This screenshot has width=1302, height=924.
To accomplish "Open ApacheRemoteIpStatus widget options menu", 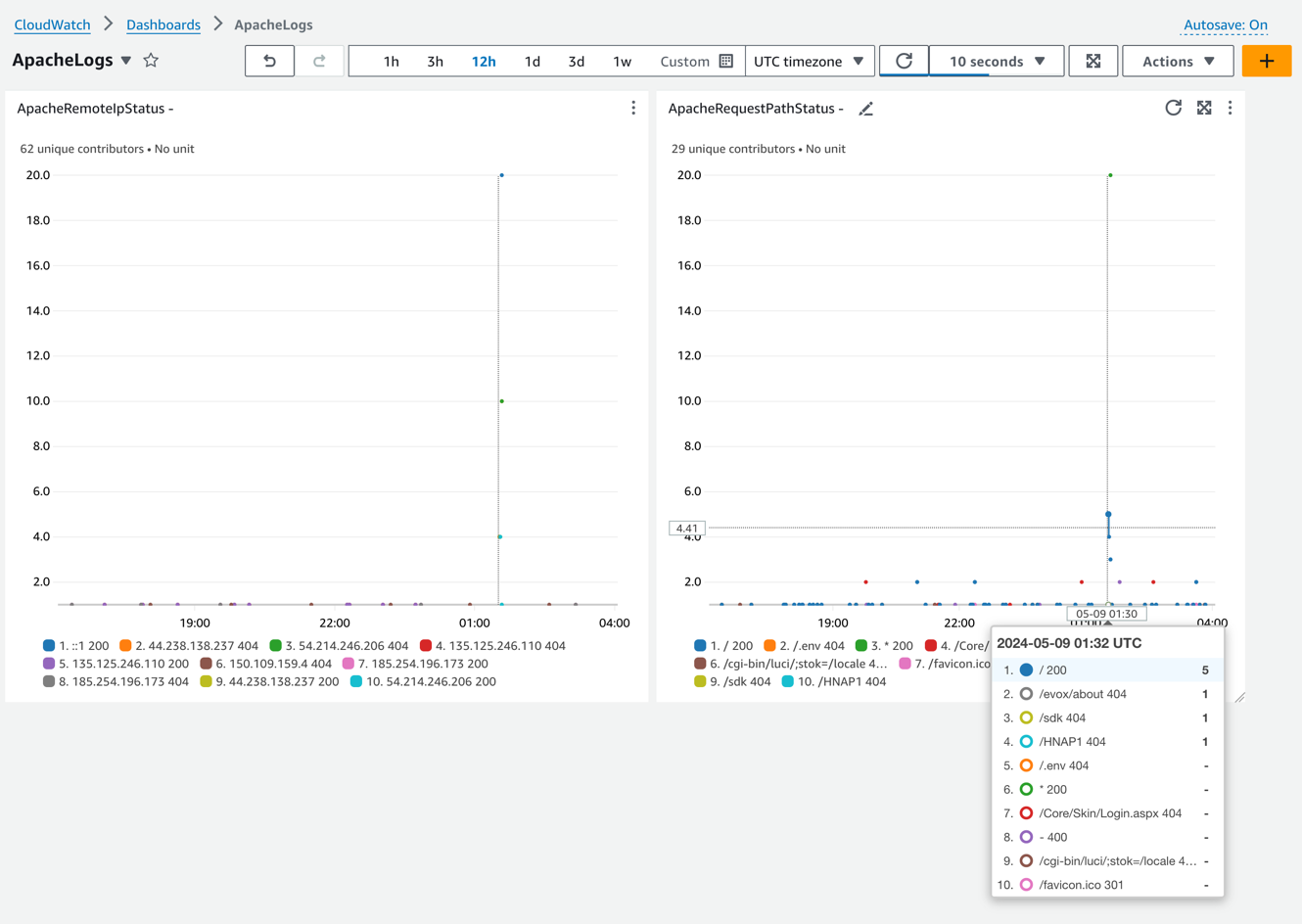I will pyautogui.click(x=633, y=108).
